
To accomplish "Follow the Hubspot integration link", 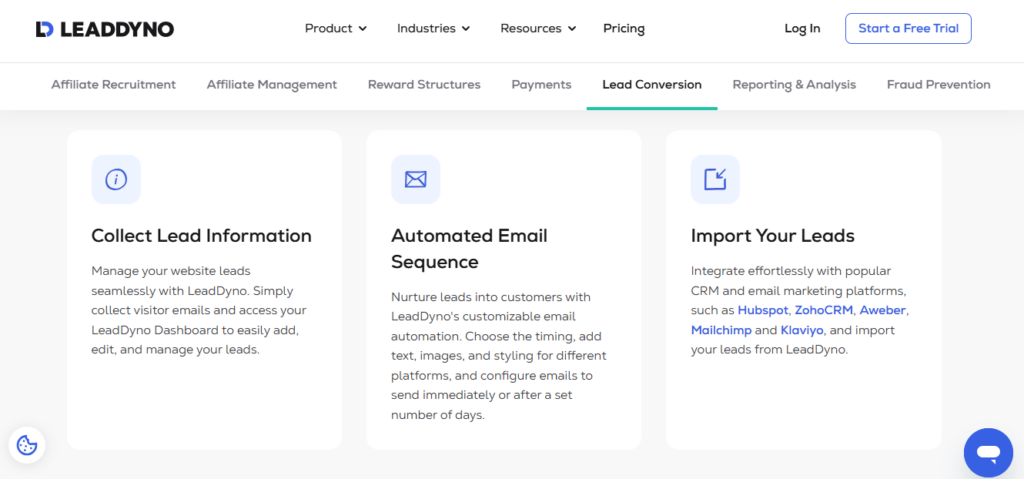I will click(x=763, y=310).
